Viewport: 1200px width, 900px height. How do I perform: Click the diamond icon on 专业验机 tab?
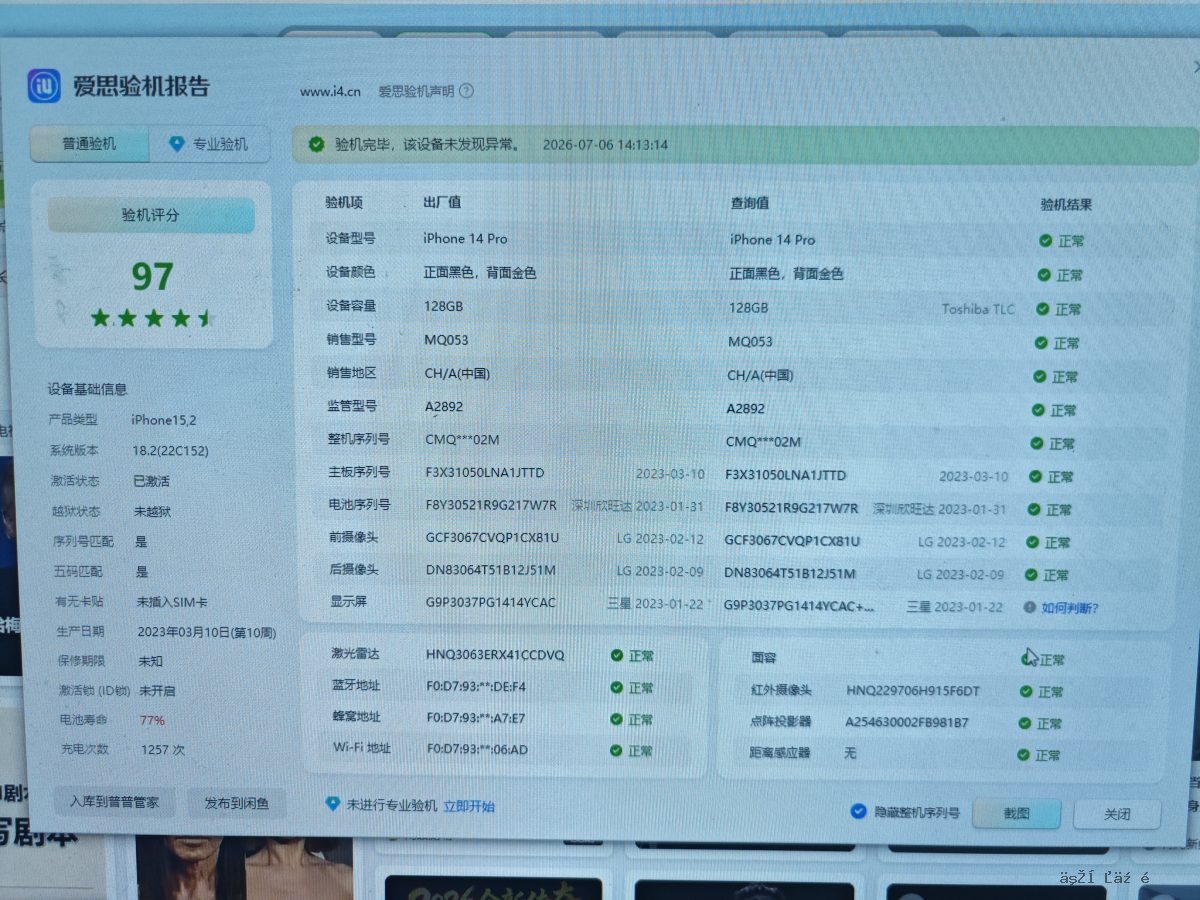tap(177, 144)
